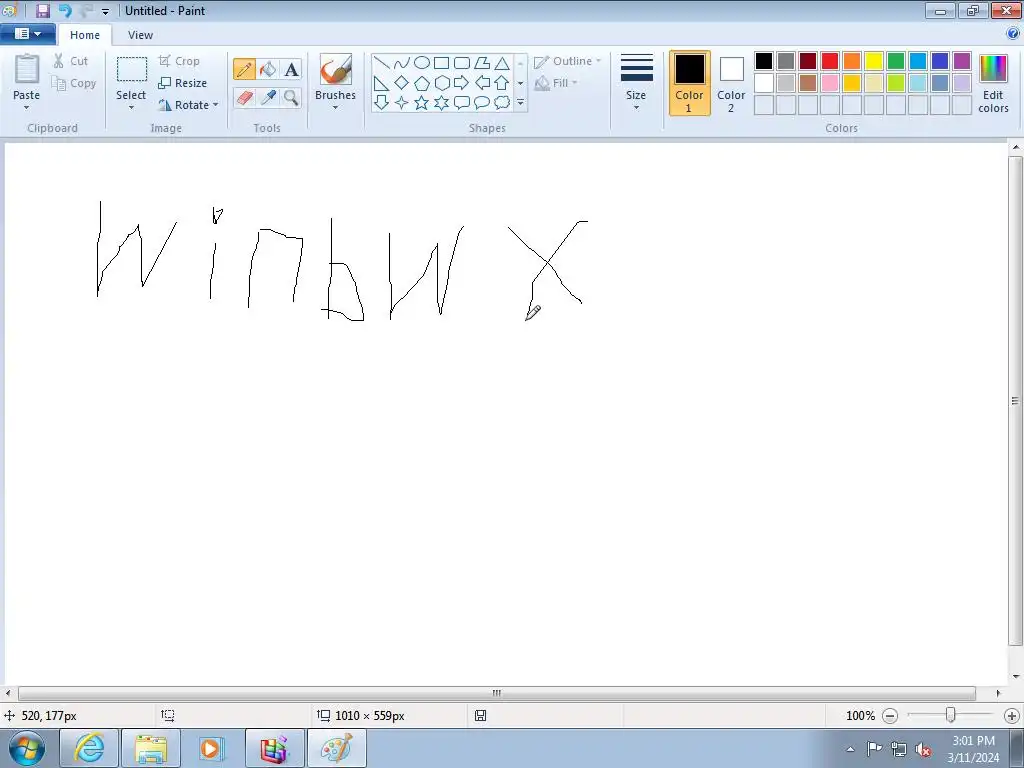Screen dimensions: 1024x768
Task: Choose the Right triangle shape
Action: [x=382, y=83]
